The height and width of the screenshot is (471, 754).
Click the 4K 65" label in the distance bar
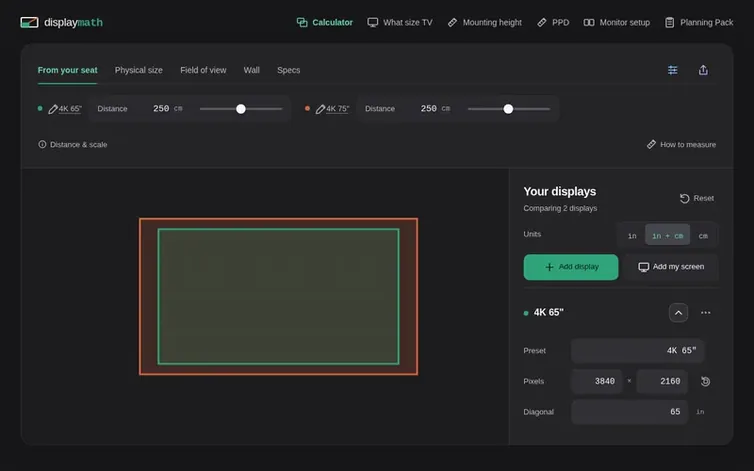[x=70, y=109]
